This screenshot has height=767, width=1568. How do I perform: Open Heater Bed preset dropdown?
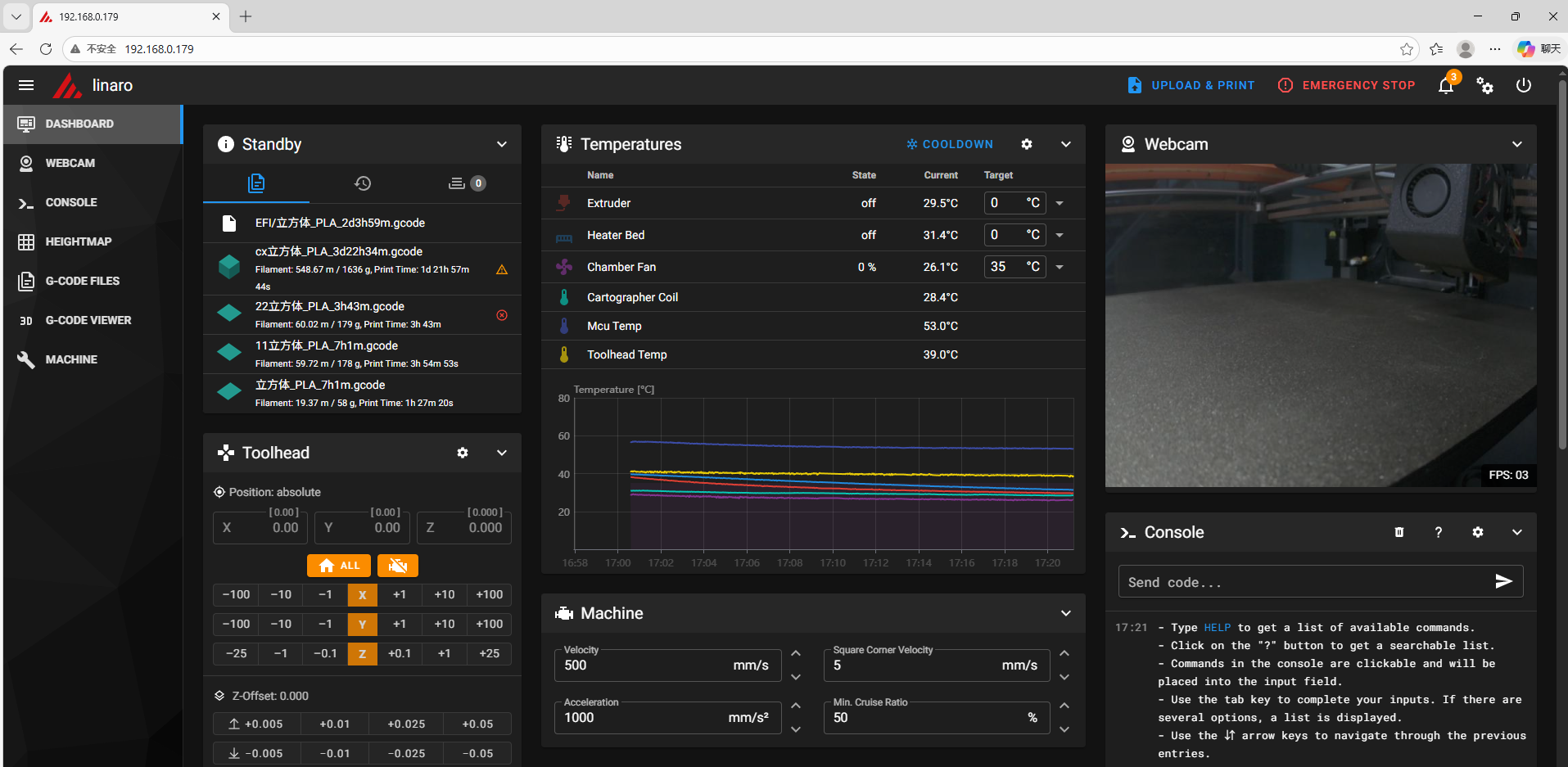click(1060, 235)
